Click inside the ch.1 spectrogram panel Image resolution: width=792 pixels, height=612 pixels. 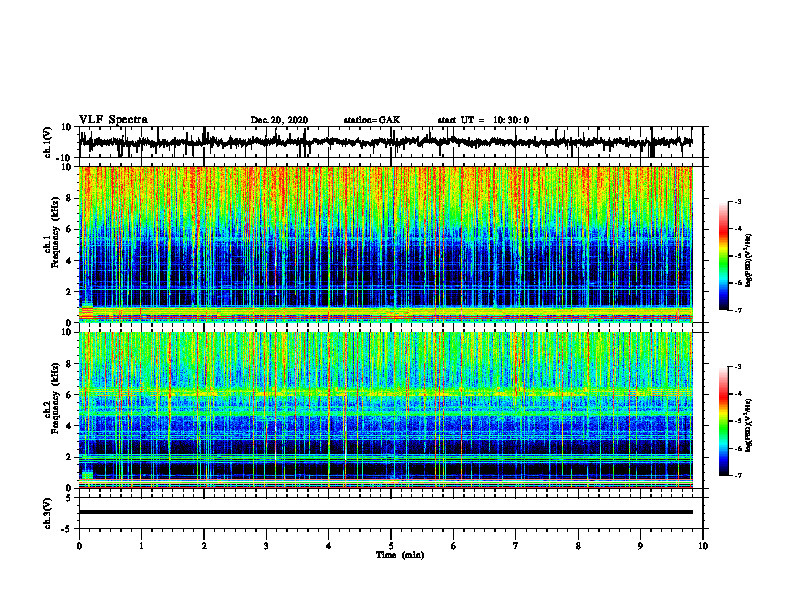pos(385,244)
